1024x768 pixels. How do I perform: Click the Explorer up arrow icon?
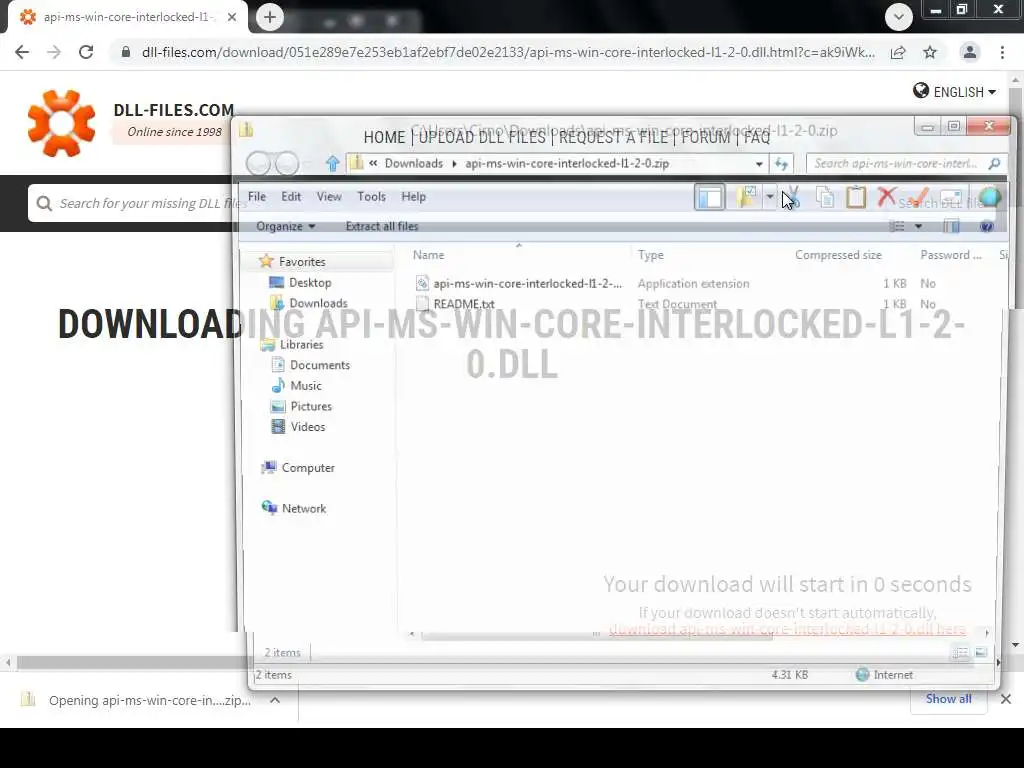click(x=332, y=163)
